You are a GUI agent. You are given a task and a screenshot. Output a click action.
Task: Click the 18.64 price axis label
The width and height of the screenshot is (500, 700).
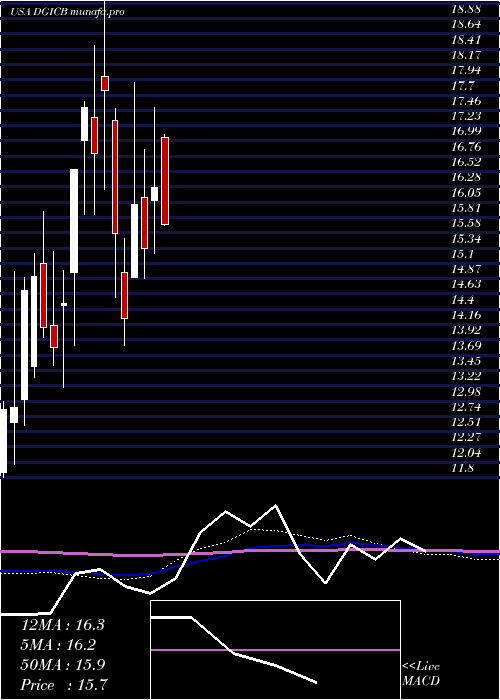click(x=466, y=25)
